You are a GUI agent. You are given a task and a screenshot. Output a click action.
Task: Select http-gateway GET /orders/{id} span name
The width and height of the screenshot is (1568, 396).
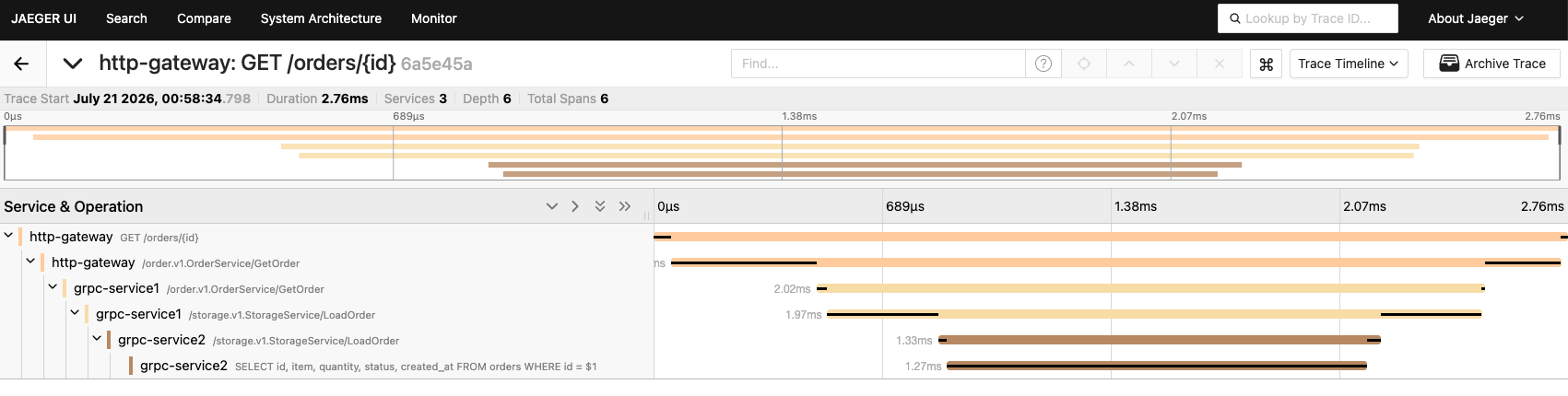(113, 237)
